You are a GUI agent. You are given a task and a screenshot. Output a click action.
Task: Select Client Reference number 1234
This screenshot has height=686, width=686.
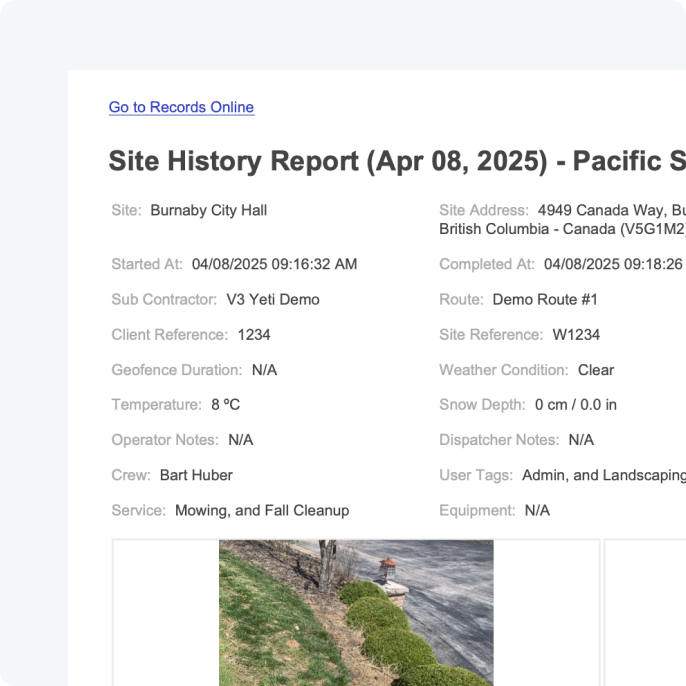coord(254,335)
